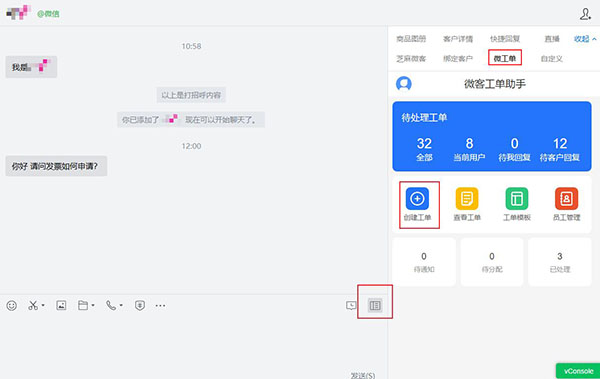Filter 8 tickets for 当前用户
Screen dimensions: 600x379
[470, 149]
